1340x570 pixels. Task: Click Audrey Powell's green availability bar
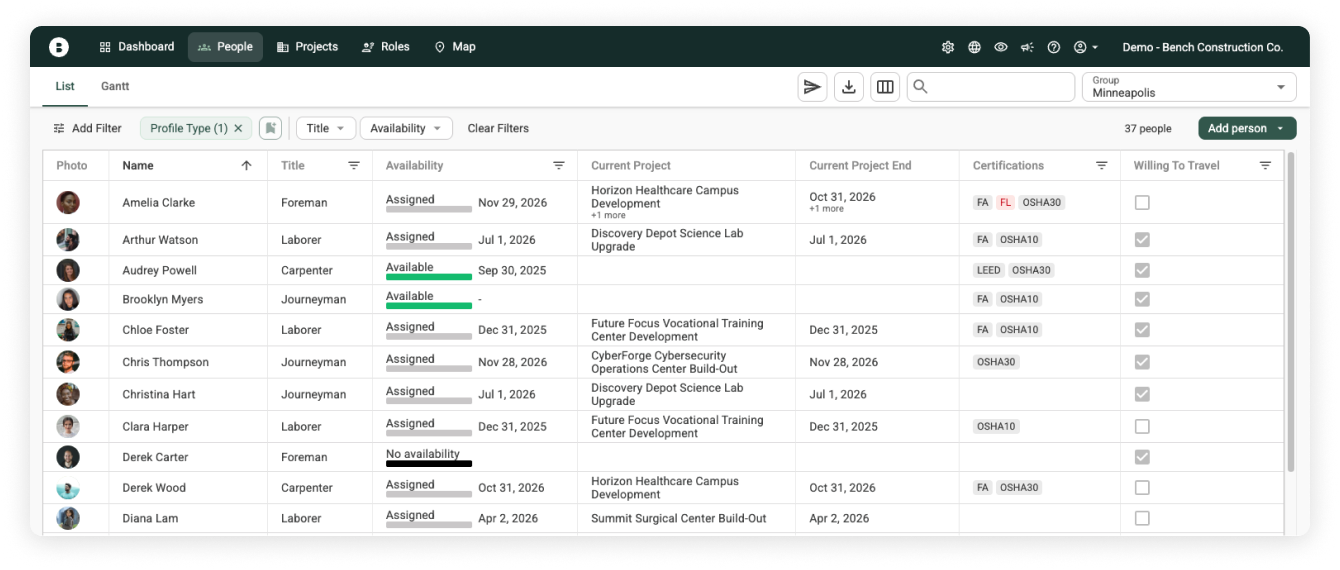coord(429,277)
